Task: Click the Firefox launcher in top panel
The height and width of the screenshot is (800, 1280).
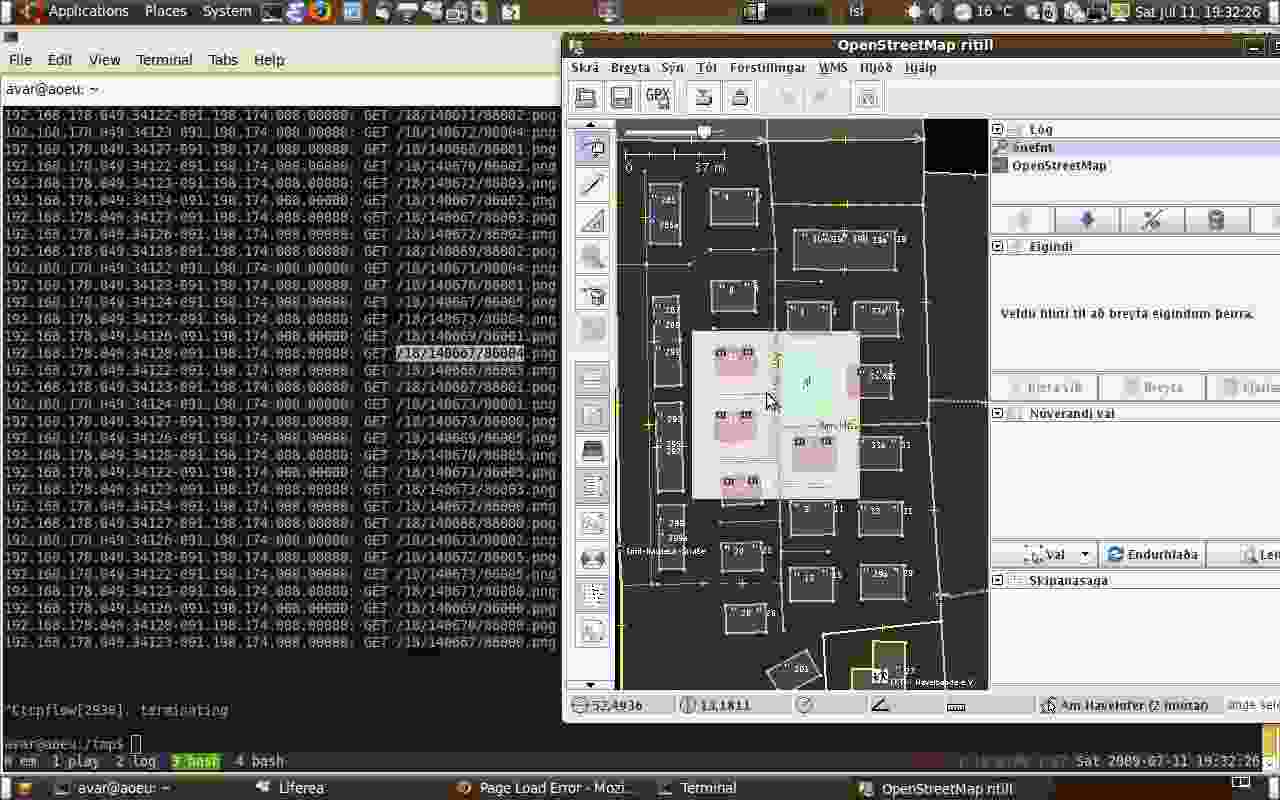Action: click(x=321, y=12)
